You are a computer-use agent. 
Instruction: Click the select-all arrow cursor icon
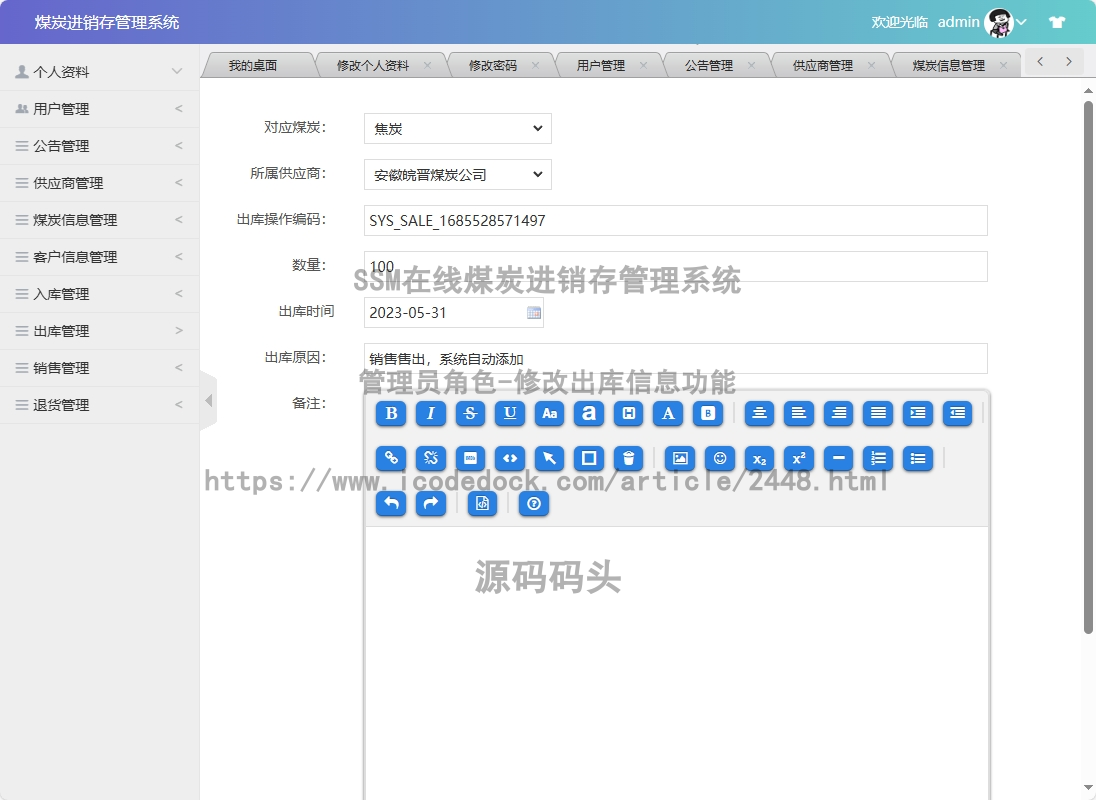tap(549, 458)
